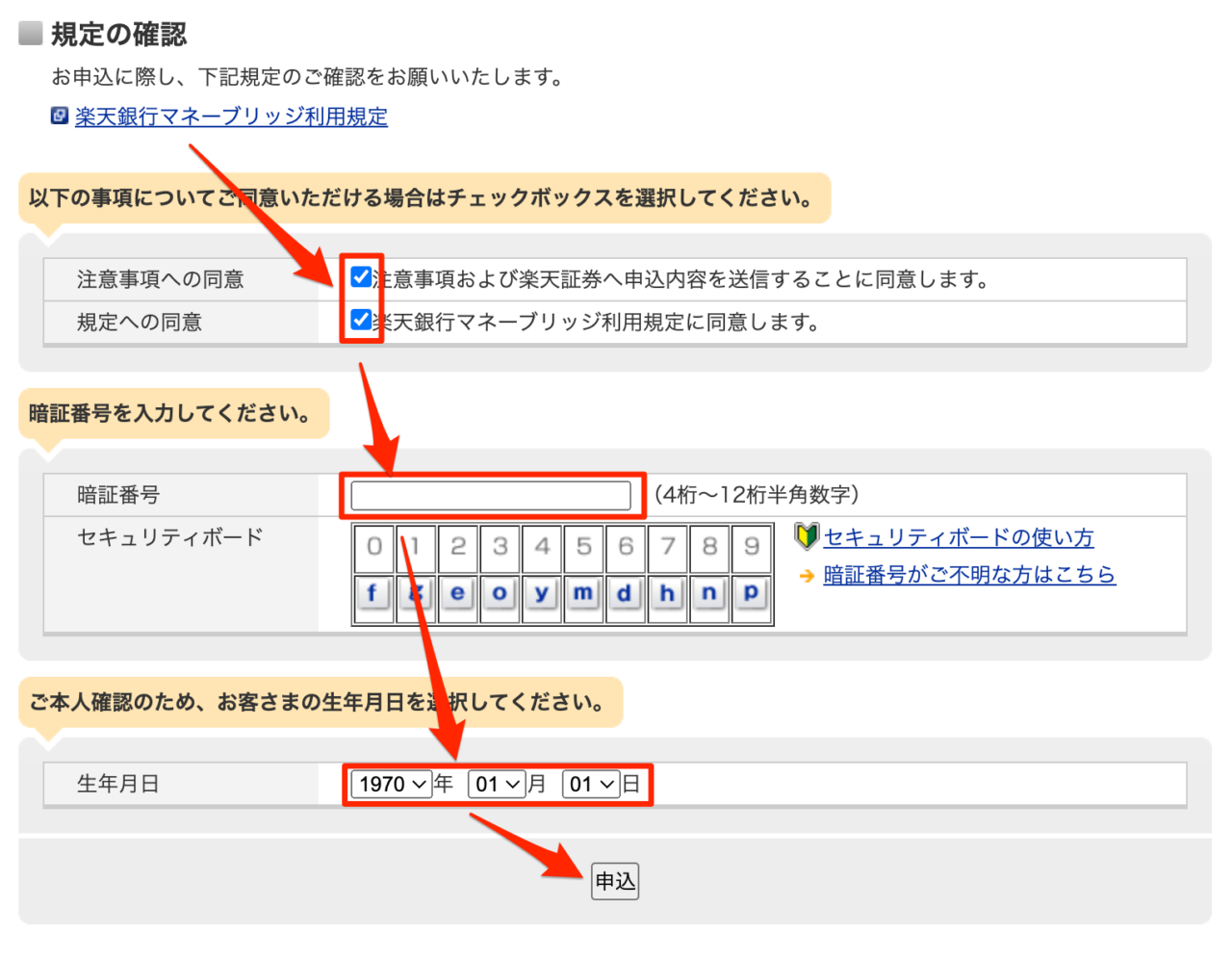
Task: Click the 'n' security board key
Action: (x=709, y=593)
